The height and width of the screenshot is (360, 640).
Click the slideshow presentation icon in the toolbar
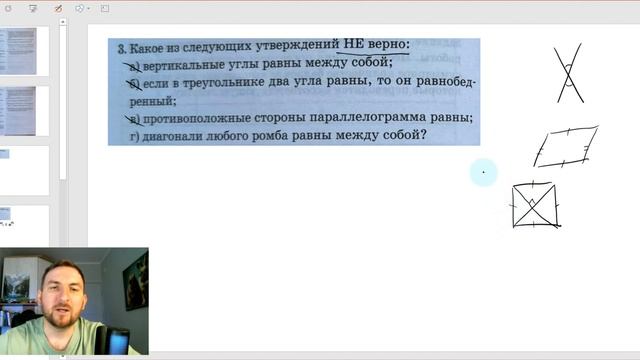tap(33, 8)
